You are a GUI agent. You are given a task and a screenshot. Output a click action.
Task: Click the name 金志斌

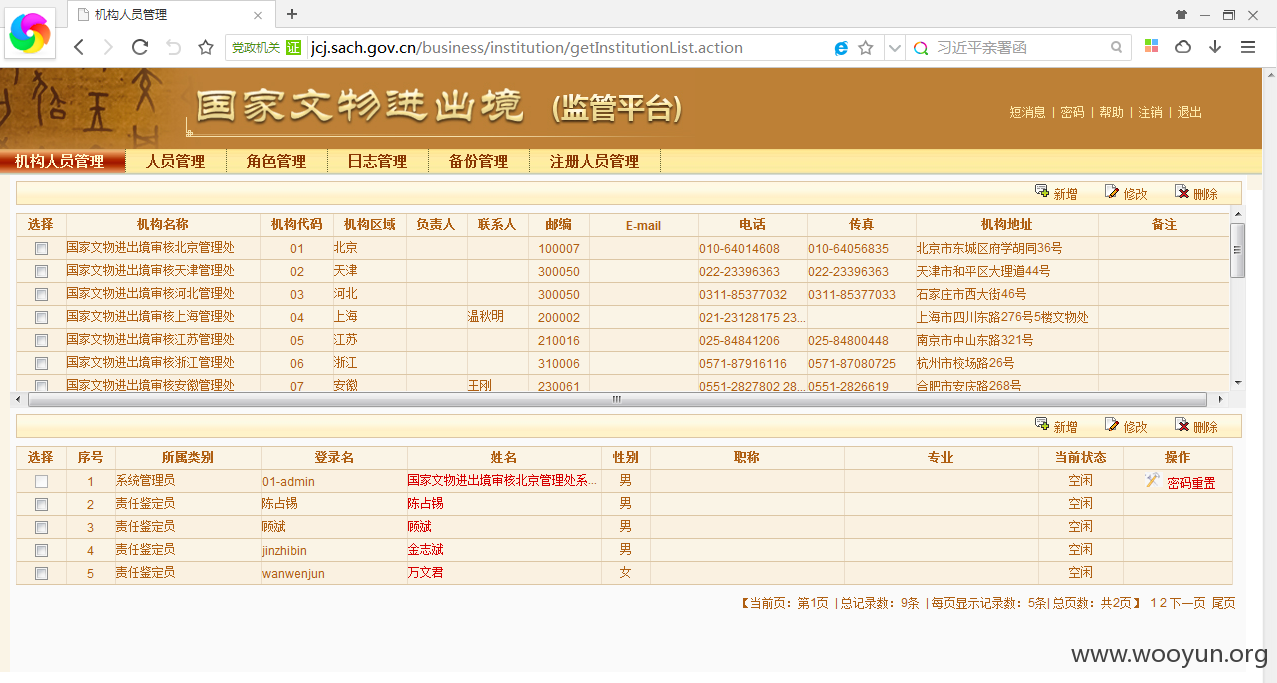coord(425,550)
